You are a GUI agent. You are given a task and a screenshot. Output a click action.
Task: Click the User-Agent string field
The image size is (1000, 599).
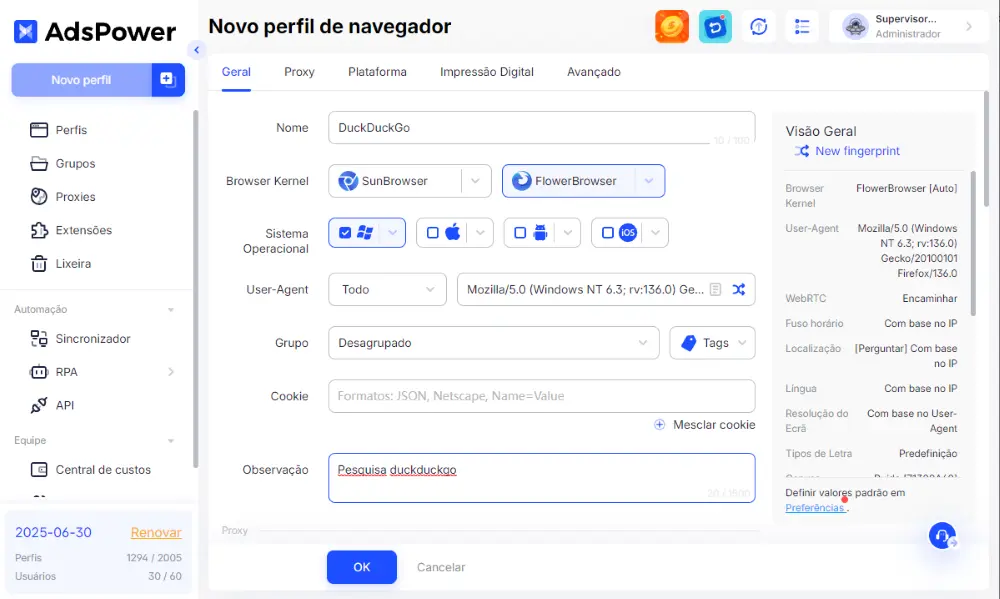coord(606,290)
